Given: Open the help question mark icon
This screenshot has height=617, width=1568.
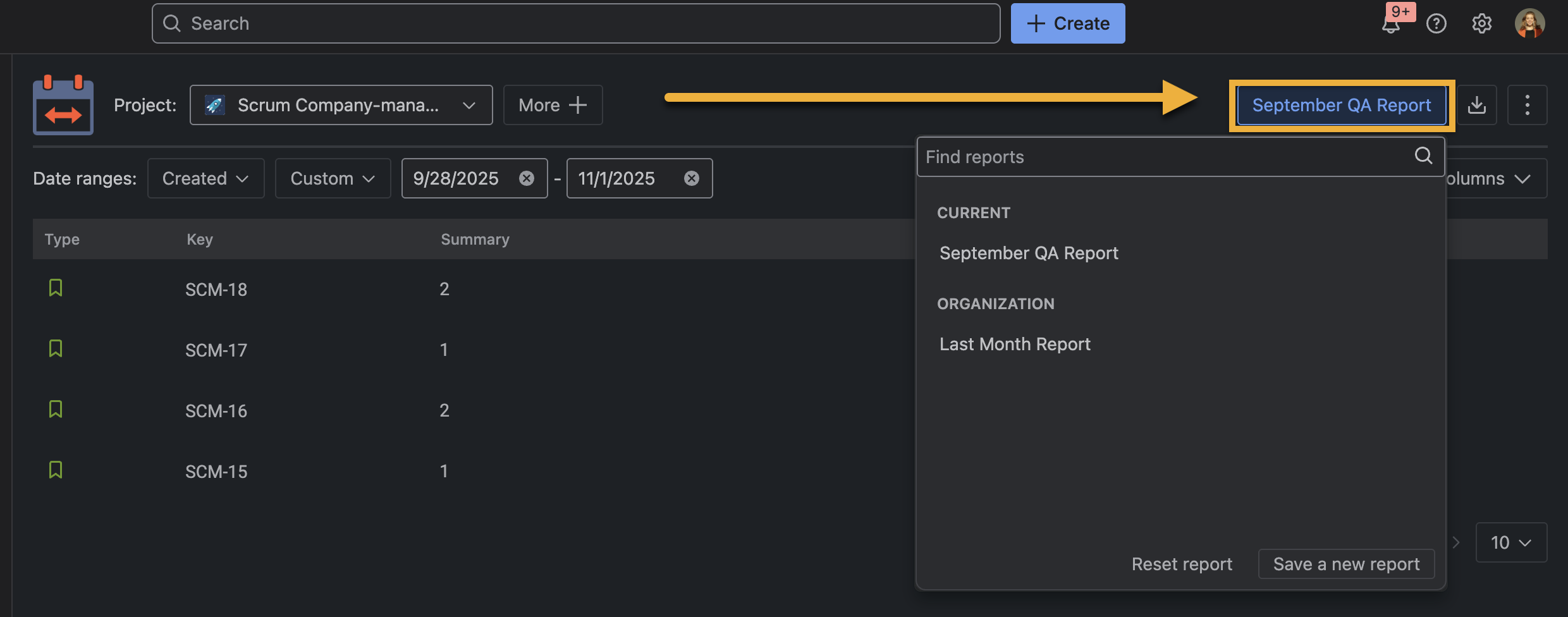Looking at the screenshot, I should point(1436,24).
